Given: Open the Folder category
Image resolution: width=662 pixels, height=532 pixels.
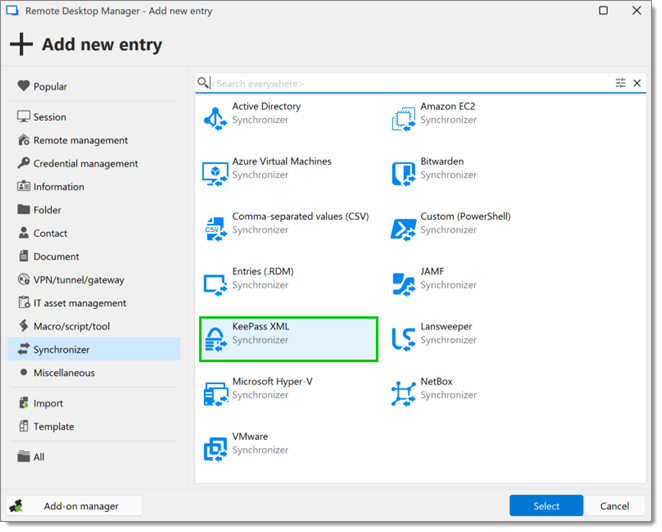Looking at the screenshot, I should point(94,209).
